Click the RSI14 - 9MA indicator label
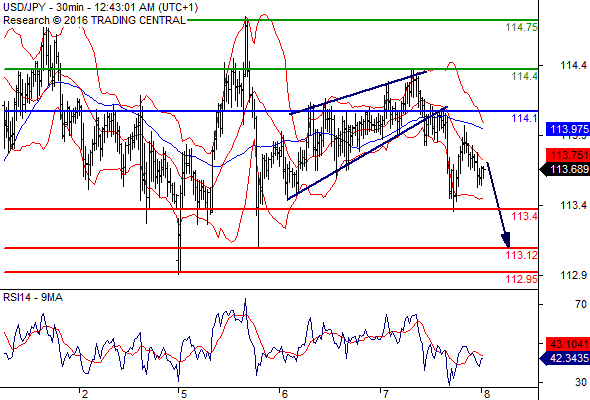This screenshot has width=590, height=400. tap(33, 297)
